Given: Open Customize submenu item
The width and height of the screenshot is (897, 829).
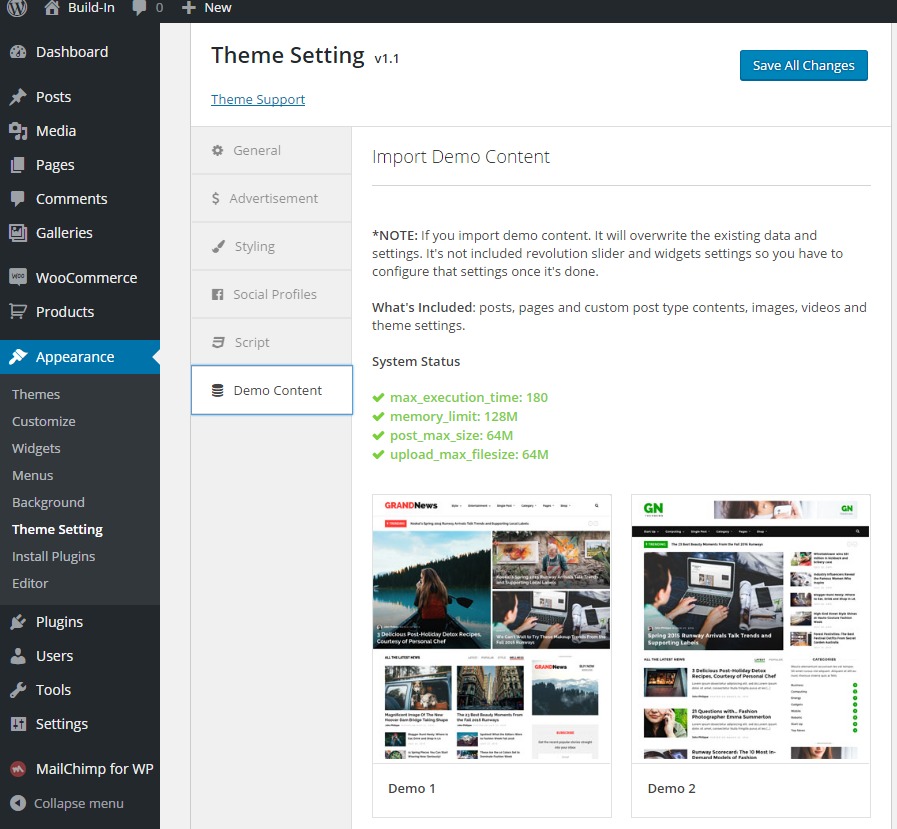Looking at the screenshot, I should pyautogui.click(x=43, y=422).
